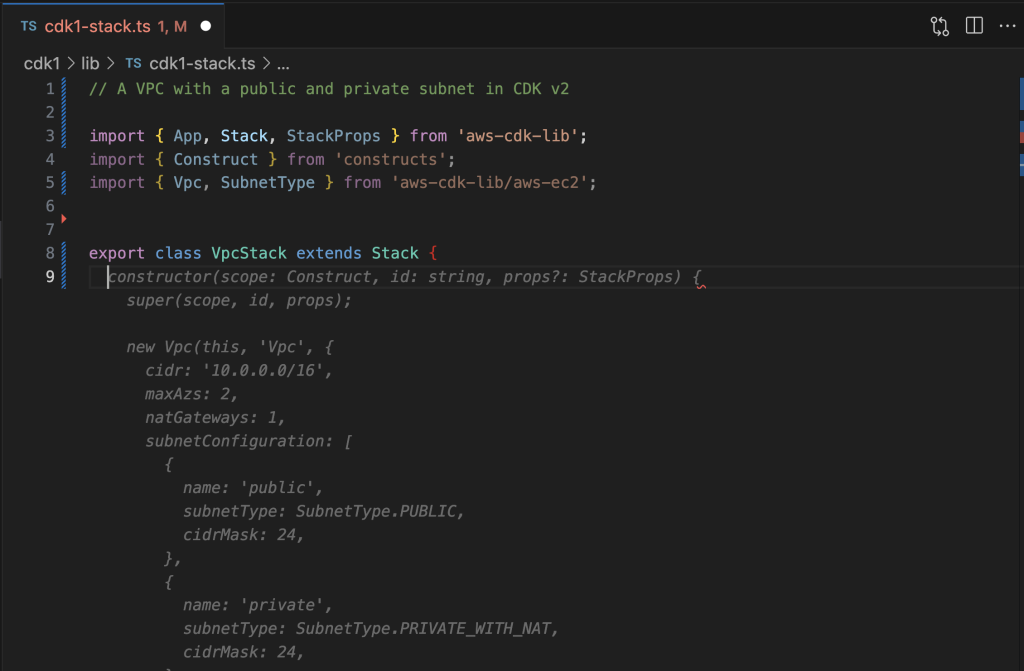This screenshot has width=1024, height=671.
Task: Close the unsaved tab via the dot
Action: click(206, 26)
